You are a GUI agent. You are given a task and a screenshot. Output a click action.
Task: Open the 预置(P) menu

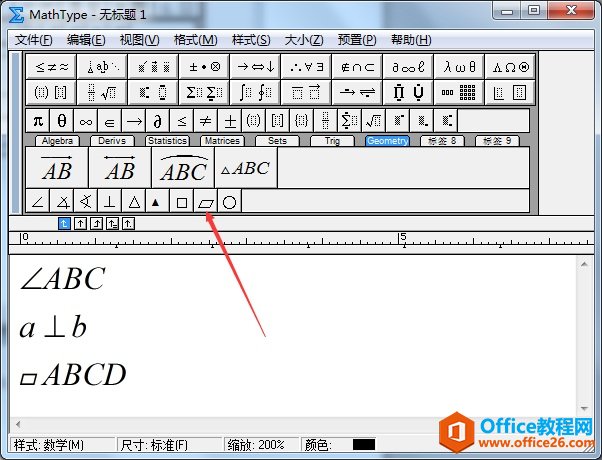coord(357,40)
